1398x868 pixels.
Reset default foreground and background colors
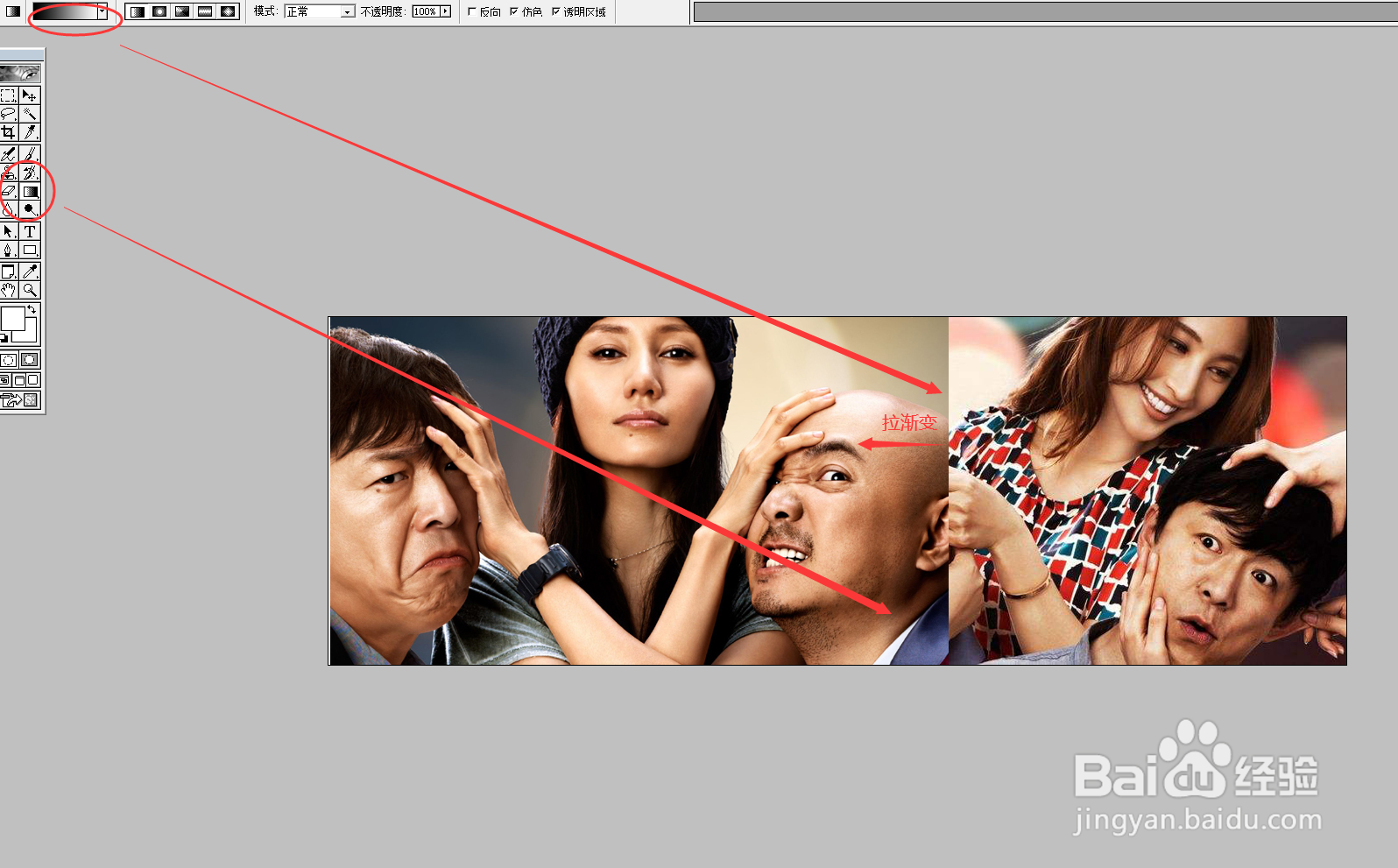[x=4, y=338]
